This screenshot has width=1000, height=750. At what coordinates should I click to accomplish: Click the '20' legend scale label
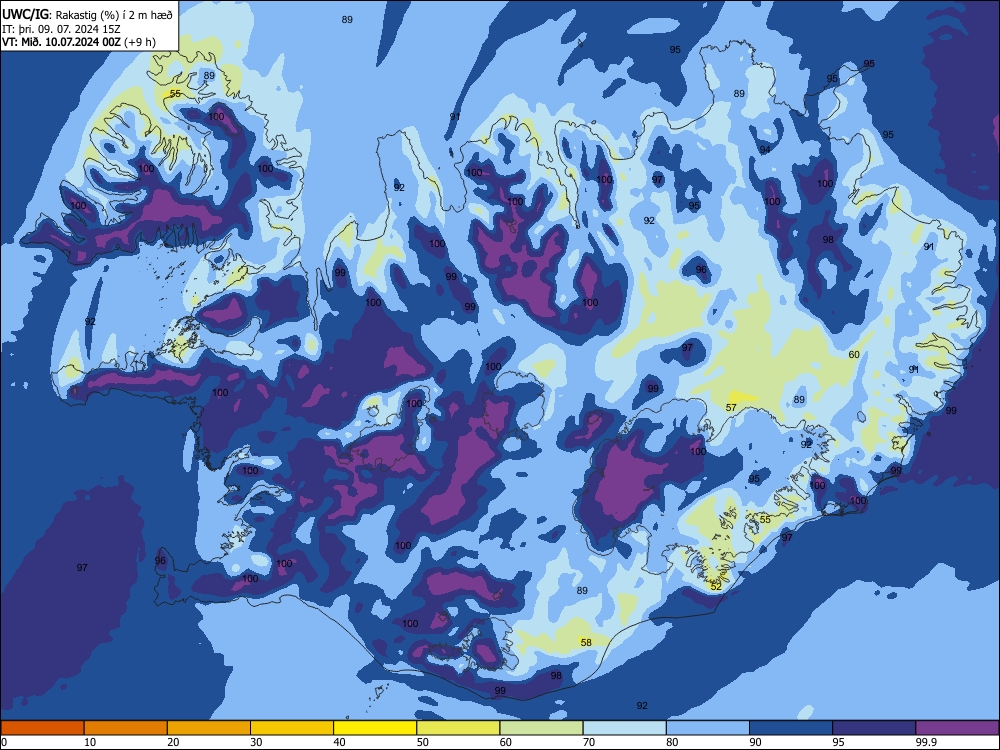[173, 742]
